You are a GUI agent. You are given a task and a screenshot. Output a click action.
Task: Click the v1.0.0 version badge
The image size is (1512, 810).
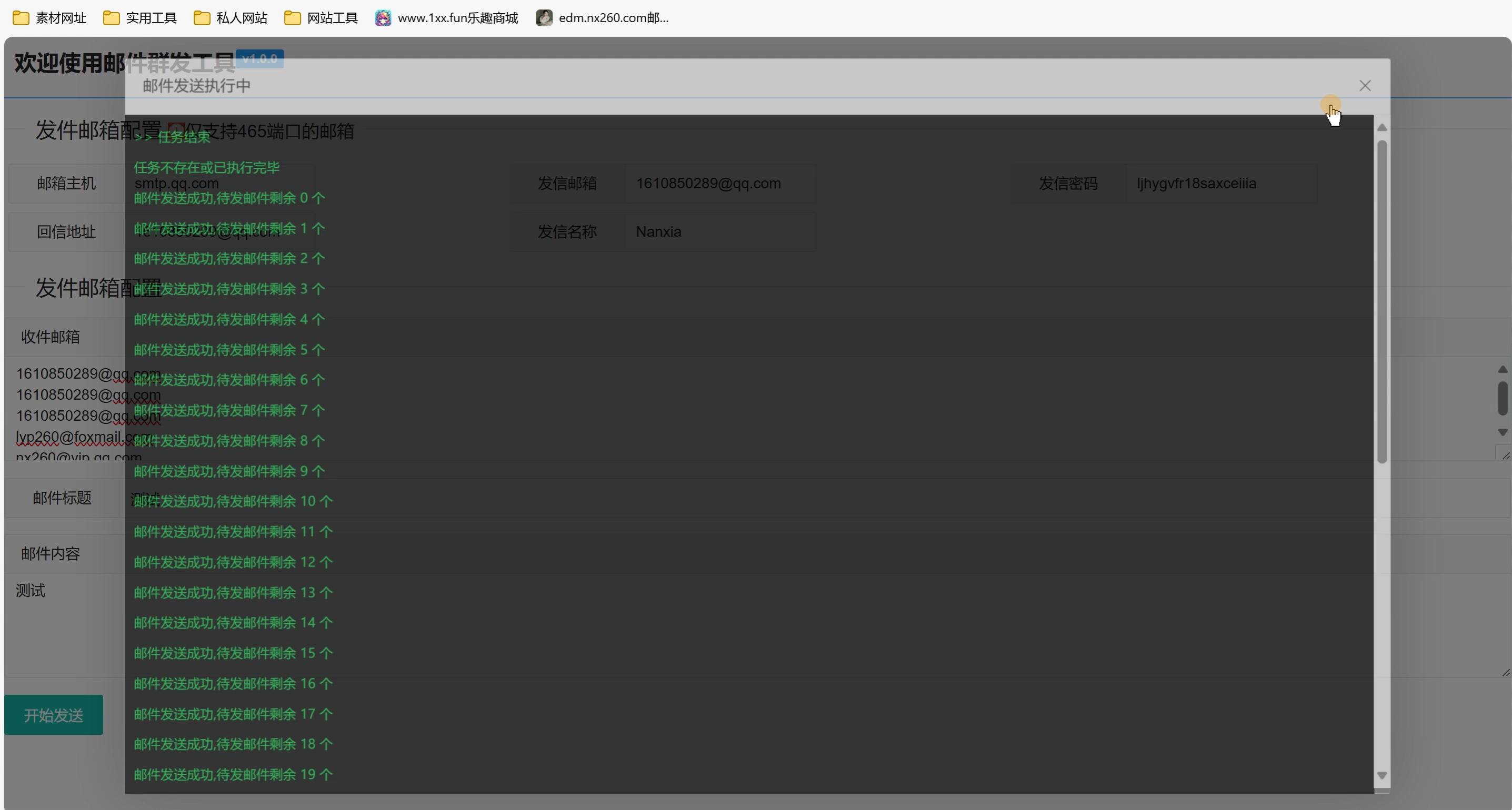(259, 59)
